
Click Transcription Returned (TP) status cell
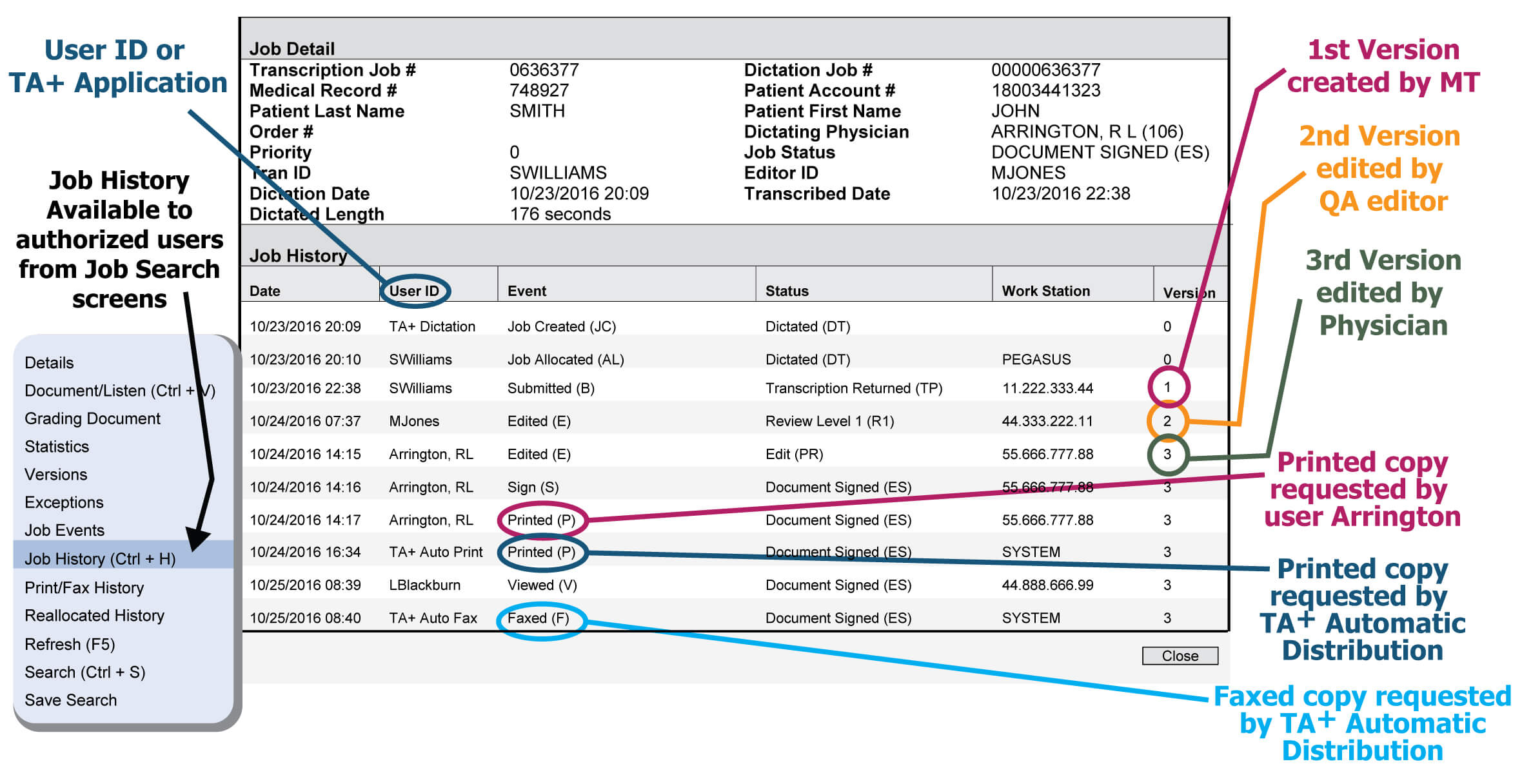pos(854,388)
